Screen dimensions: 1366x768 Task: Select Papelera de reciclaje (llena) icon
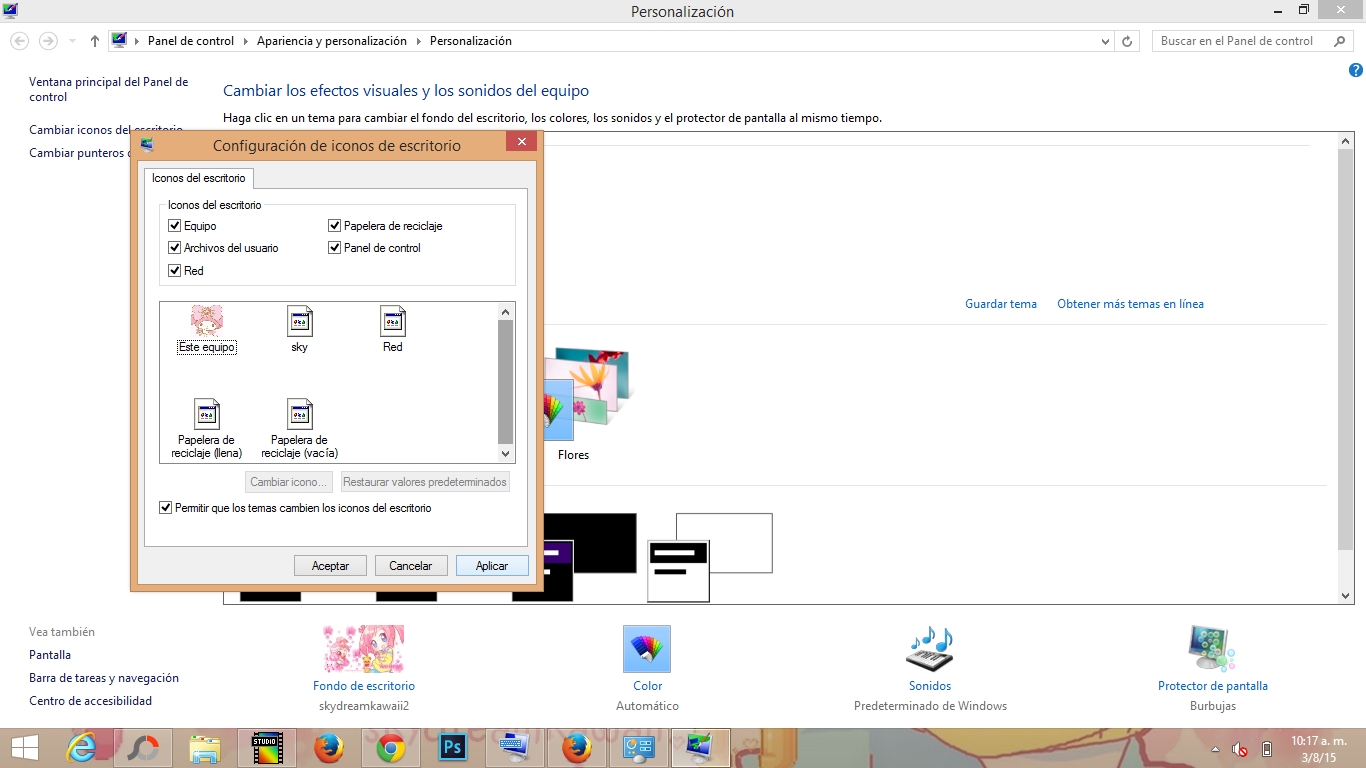tap(207, 428)
